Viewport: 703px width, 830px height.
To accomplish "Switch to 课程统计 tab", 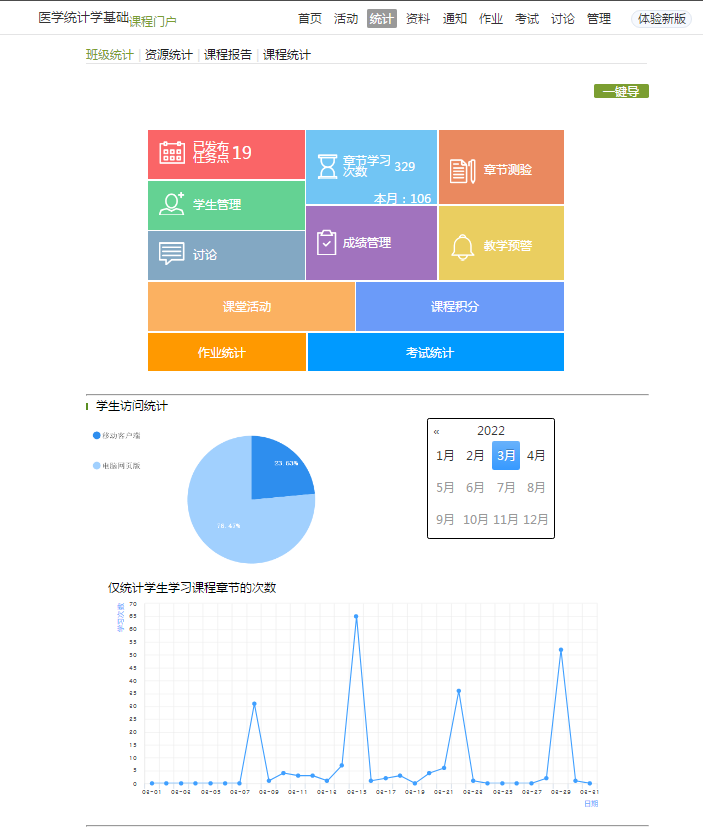I will (x=287, y=55).
